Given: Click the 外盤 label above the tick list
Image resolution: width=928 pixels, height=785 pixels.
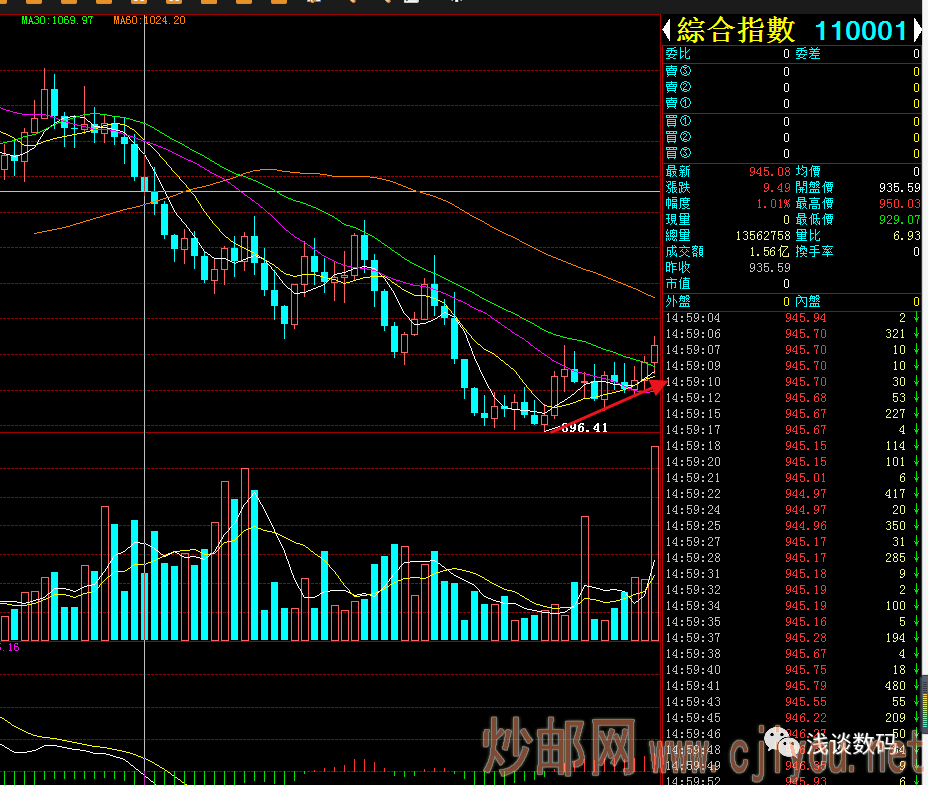Looking at the screenshot, I should click(677, 301).
